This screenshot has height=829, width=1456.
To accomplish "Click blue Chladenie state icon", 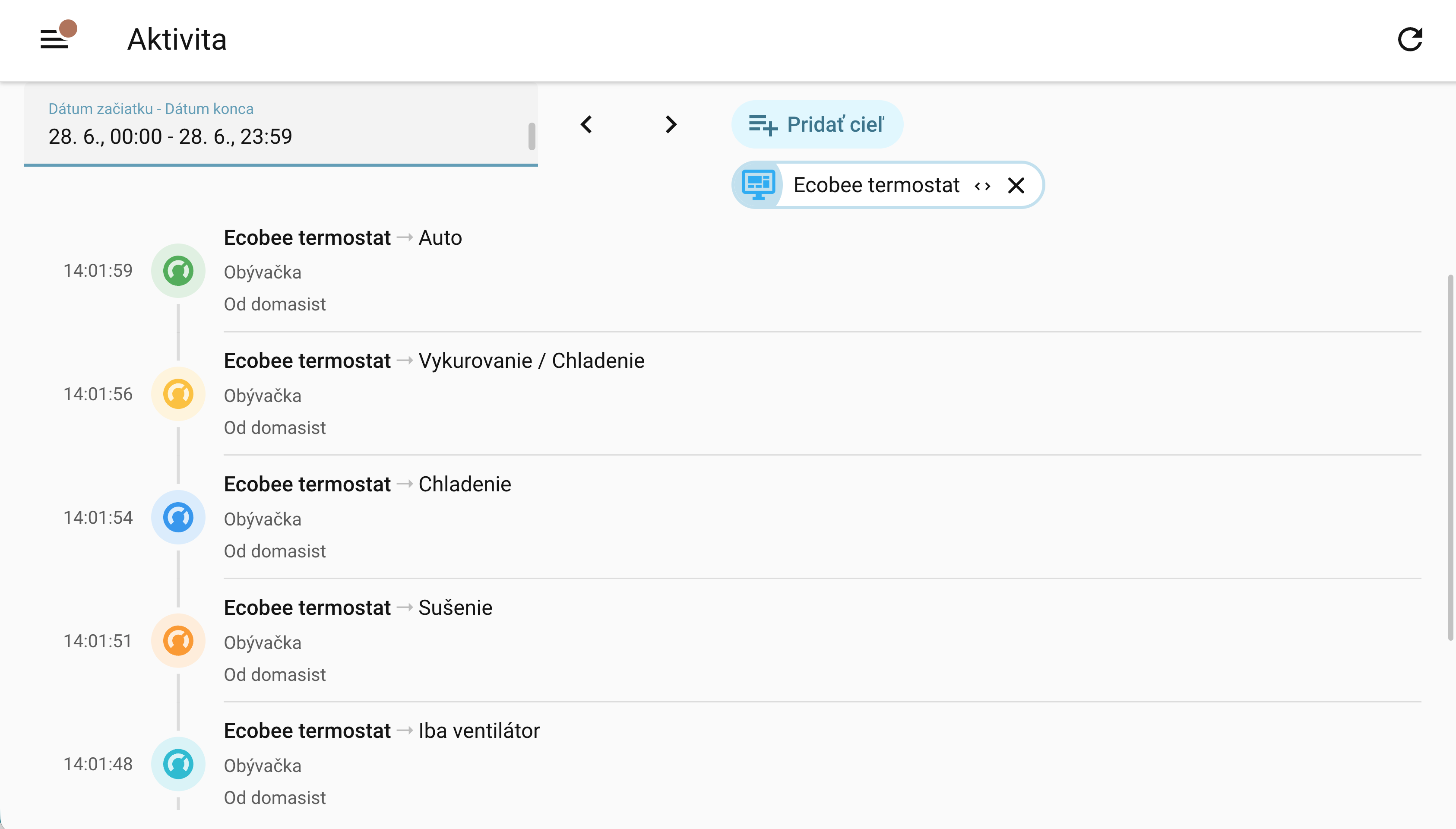I will point(178,518).
